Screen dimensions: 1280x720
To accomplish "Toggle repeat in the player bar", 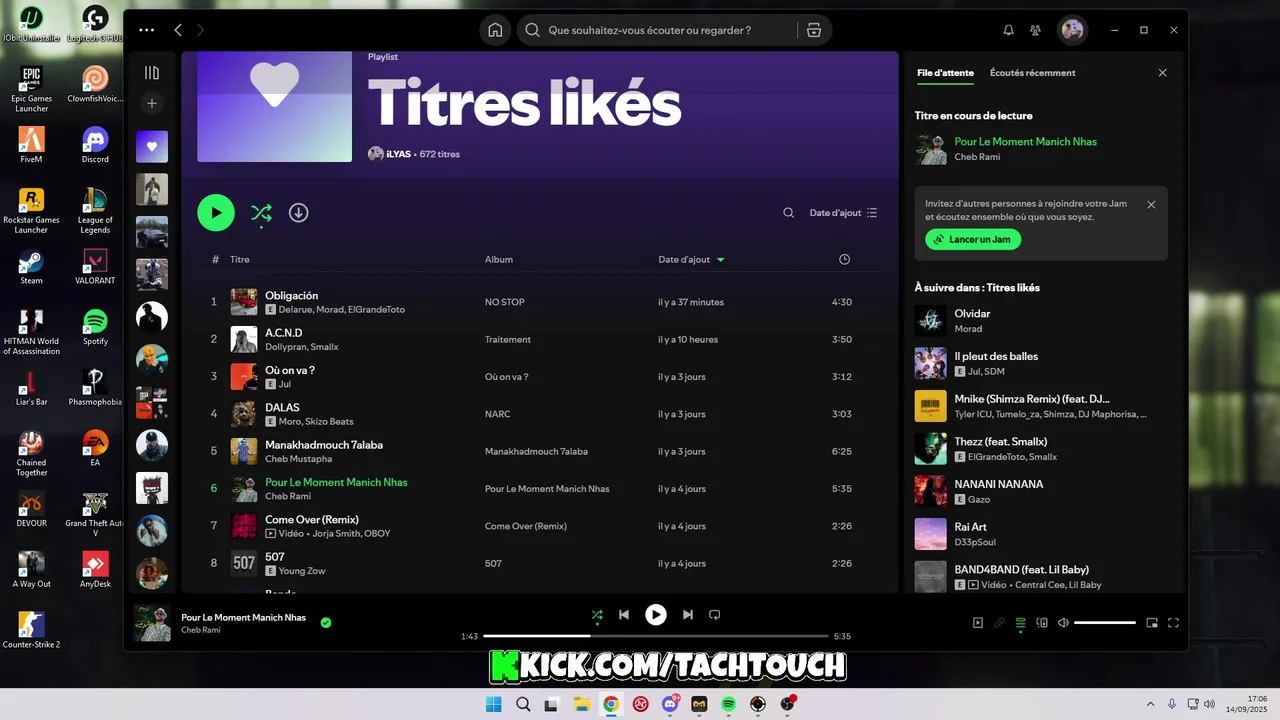I will pos(714,615).
